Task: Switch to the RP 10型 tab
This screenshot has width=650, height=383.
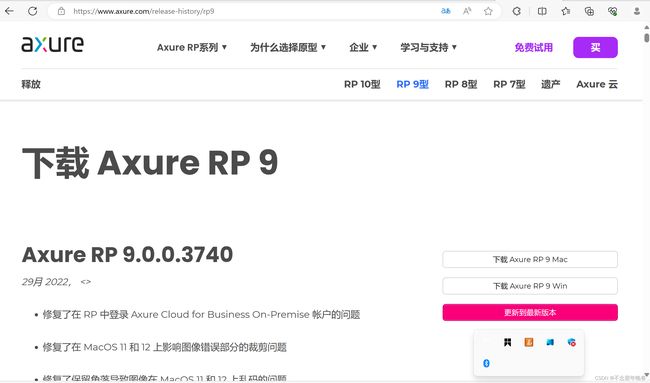Action: (362, 84)
